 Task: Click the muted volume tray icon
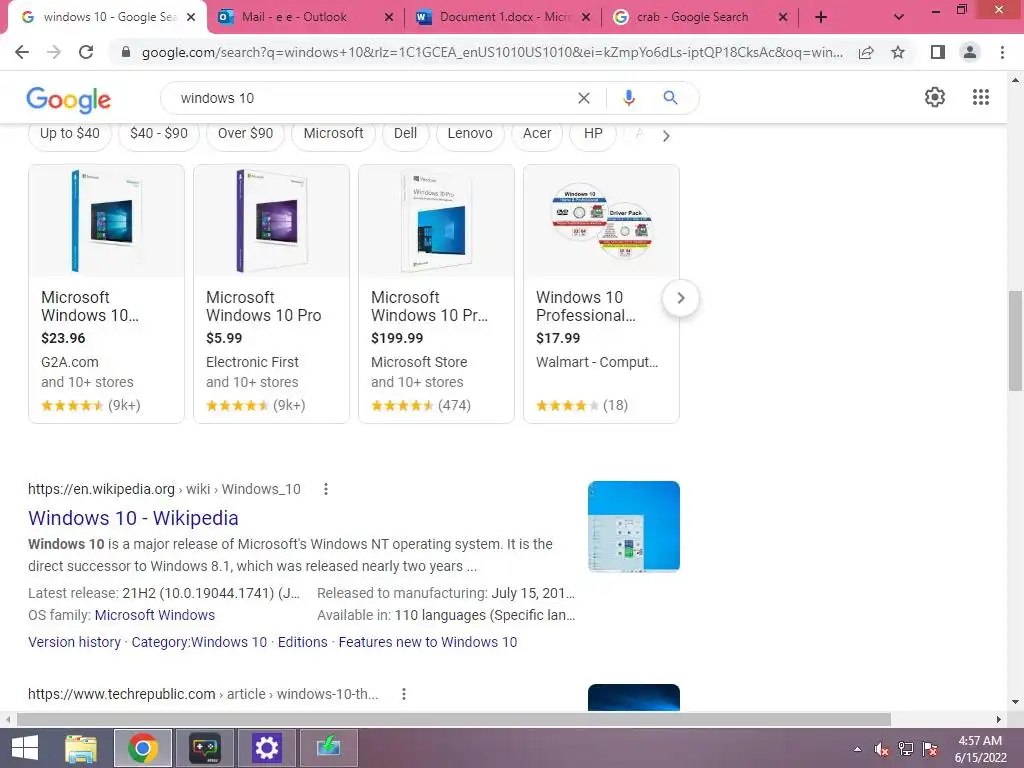point(882,749)
